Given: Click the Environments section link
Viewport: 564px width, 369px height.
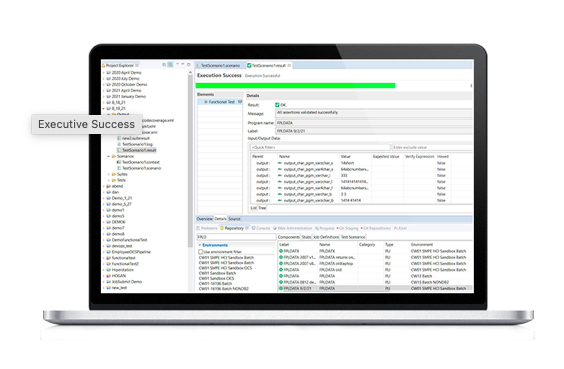Looking at the screenshot, I should 215,245.
